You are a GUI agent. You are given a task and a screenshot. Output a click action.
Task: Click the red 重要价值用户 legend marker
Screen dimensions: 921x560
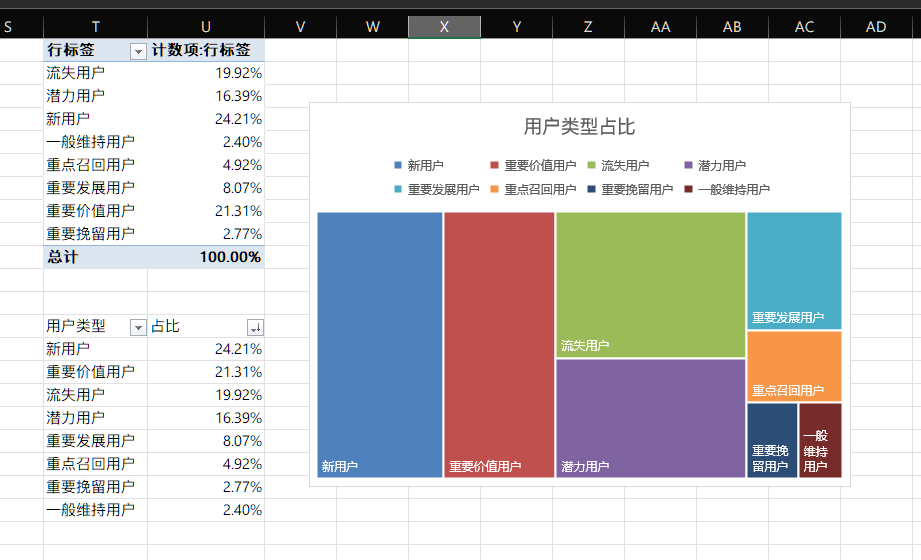coord(495,166)
